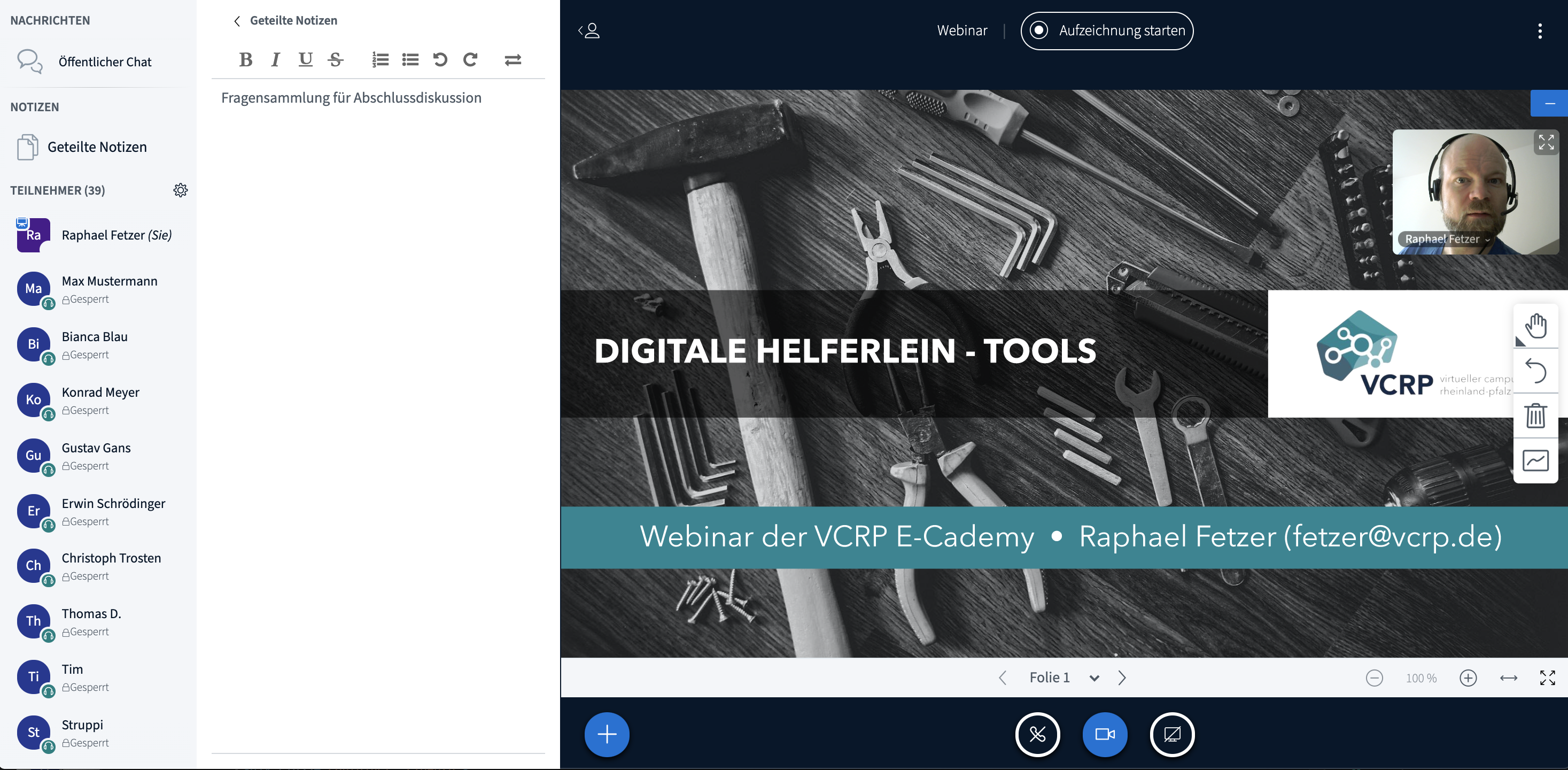The image size is (1568, 770).
Task: Turn off the webcam sharing
Action: coord(1104,734)
